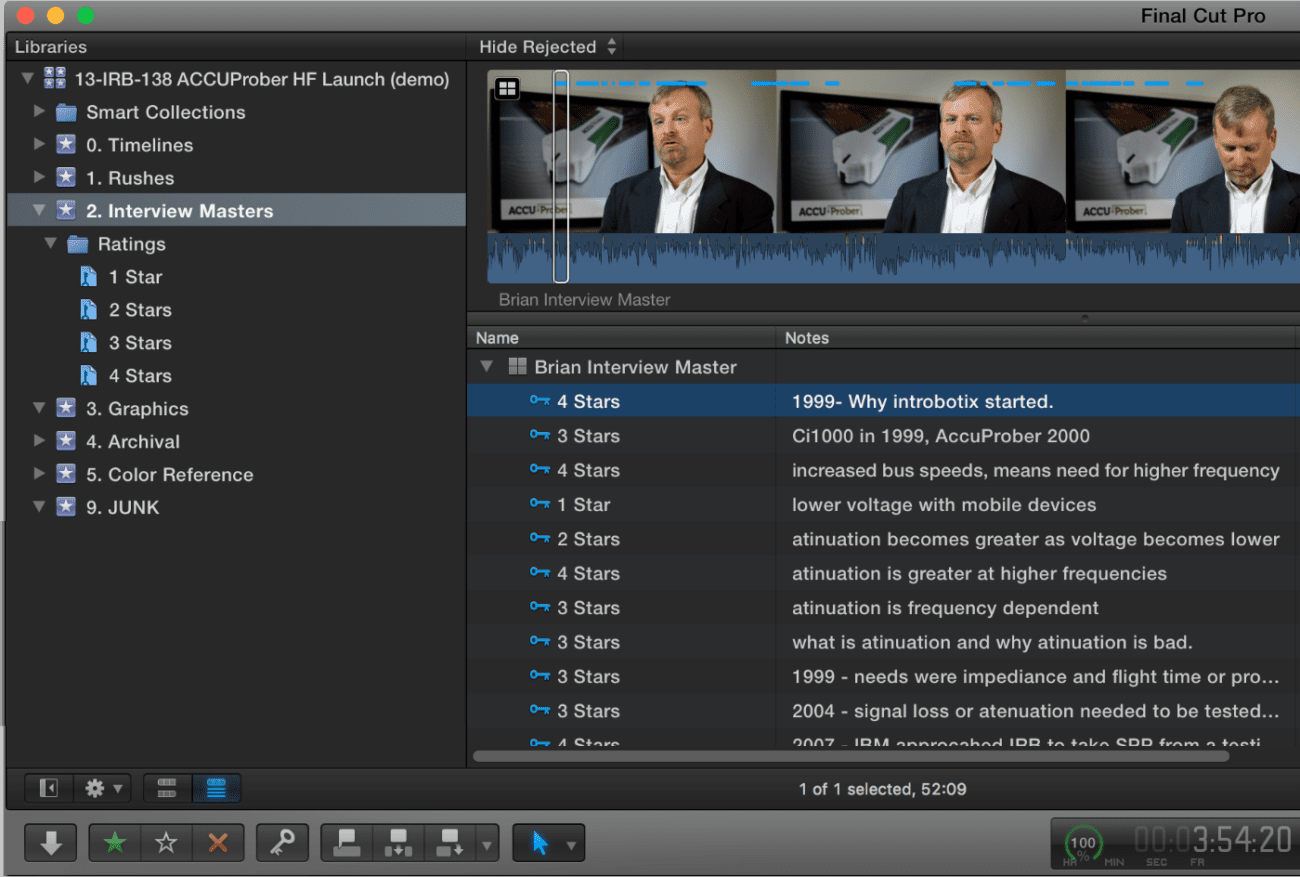Click the Import media down-arrow icon

(50, 843)
